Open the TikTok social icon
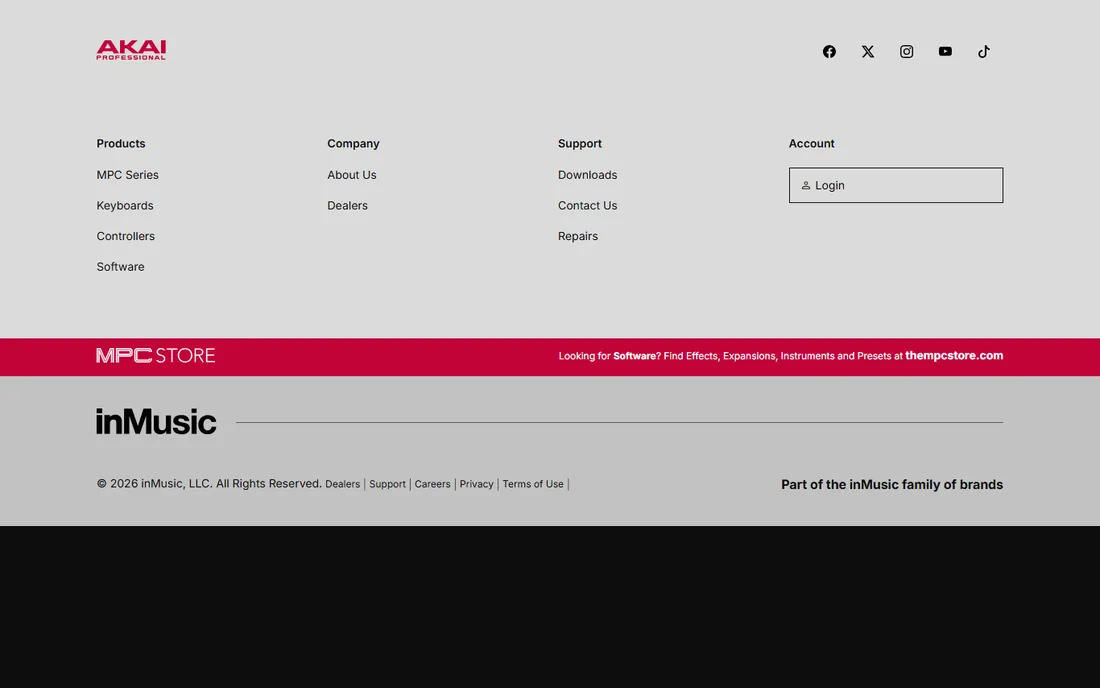The width and height of the screenshot is (1100, 688). tap(984, 51)
